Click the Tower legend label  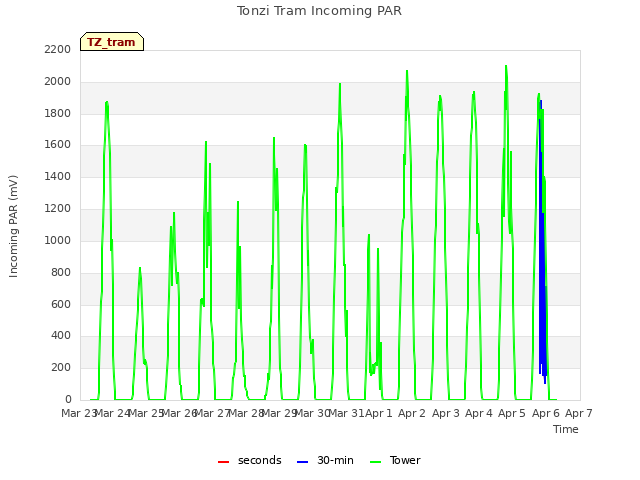(405, 460)
